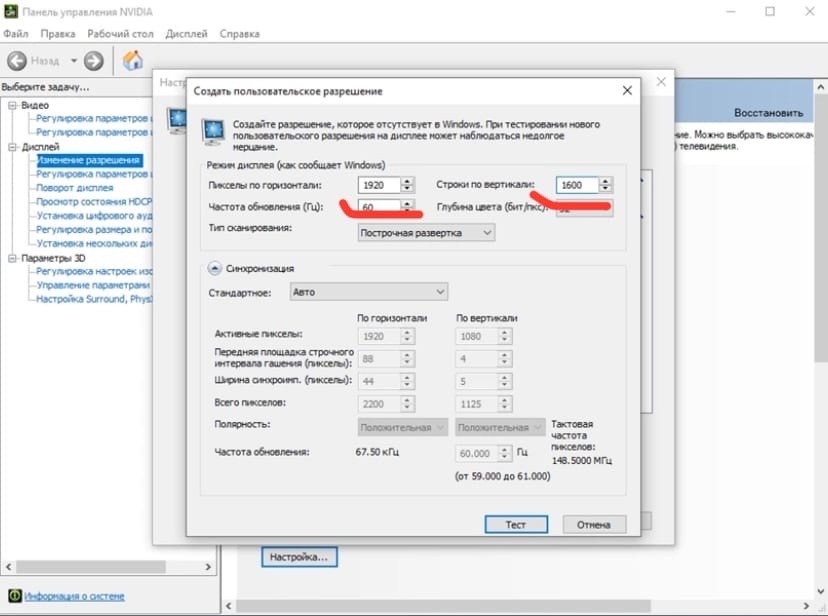The image size is (828, 616).
Task: Open Управление параметрами 3D tree item
Action: [x=93, y=285]
